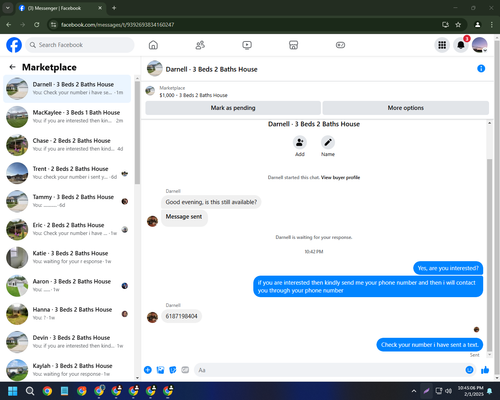500x400 pixels.
Task: Click 'Check your number i have sent a text' message
Action: [x=430, y=345]
